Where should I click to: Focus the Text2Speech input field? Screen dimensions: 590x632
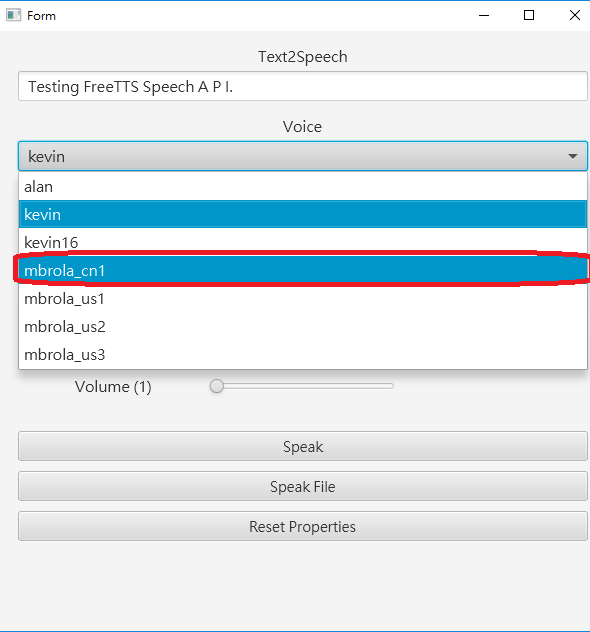click(x=303, y=86)
